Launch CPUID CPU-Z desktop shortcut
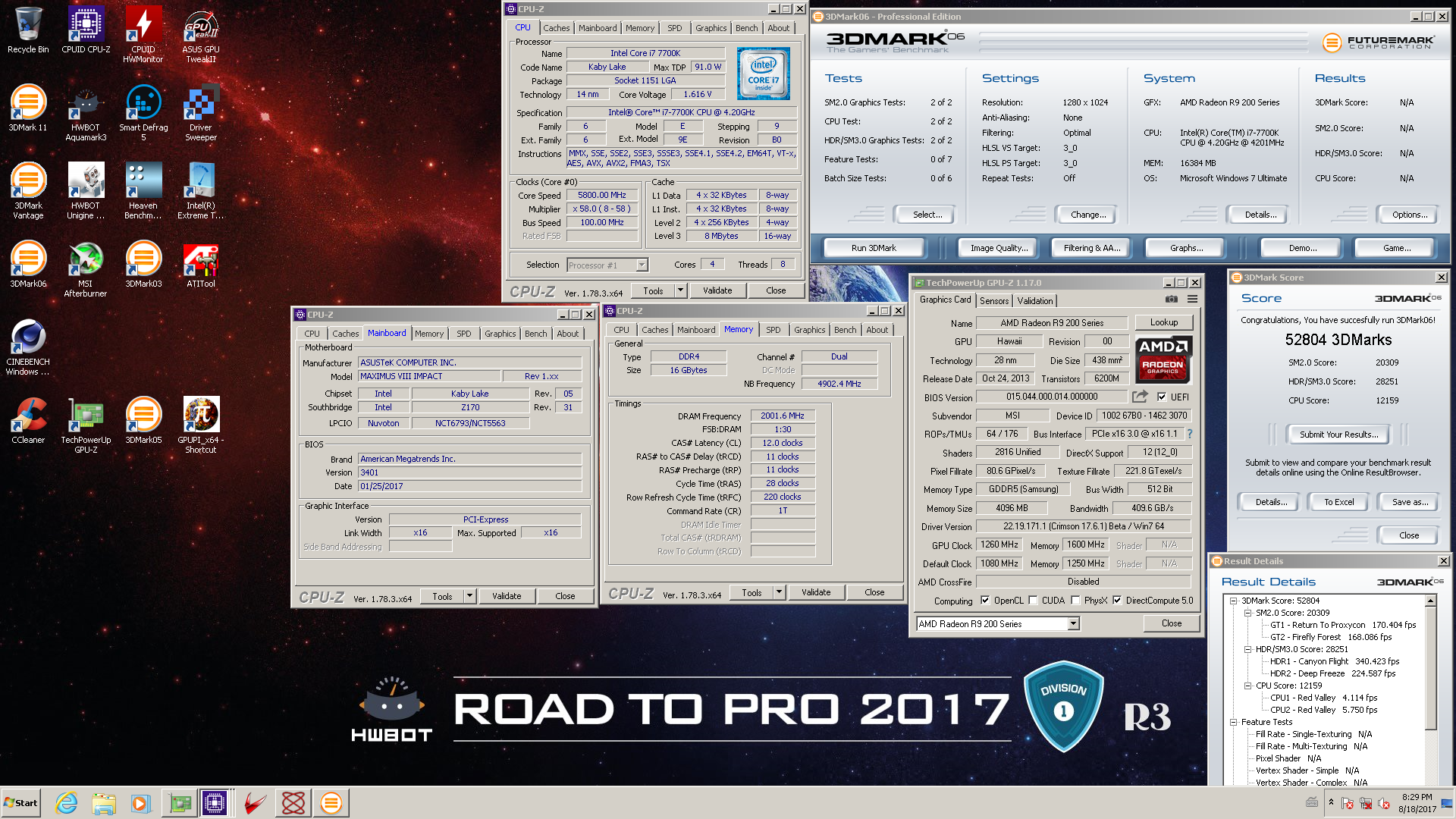Viewport: 1456px width, 819px height. tap(86, 30)
